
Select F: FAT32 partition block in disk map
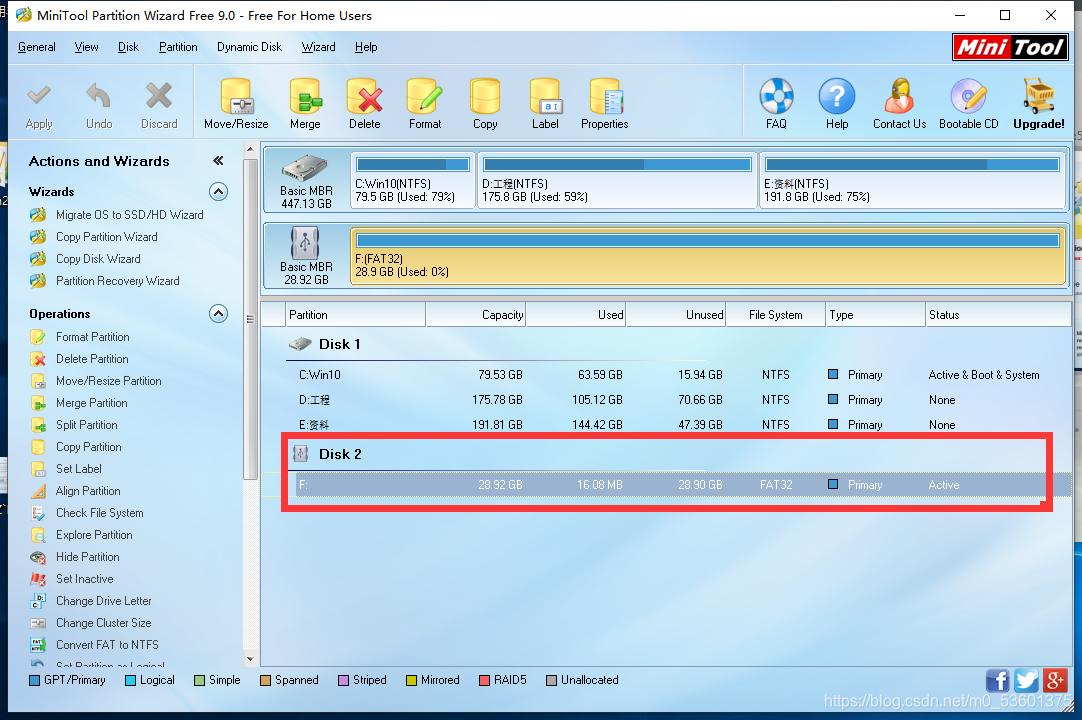(x=708, y=256)
